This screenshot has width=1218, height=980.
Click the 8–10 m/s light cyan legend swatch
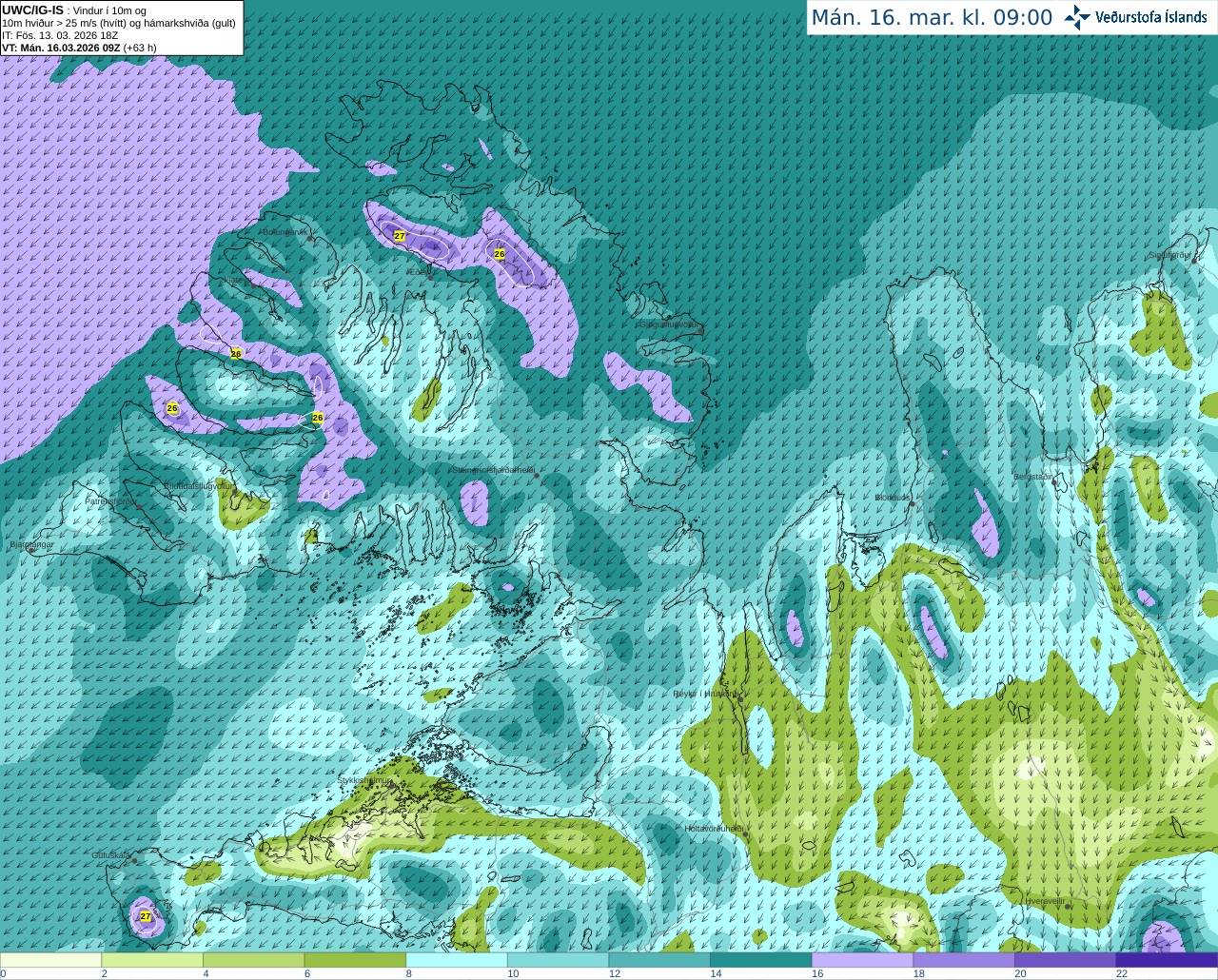(x=457, y=960)
